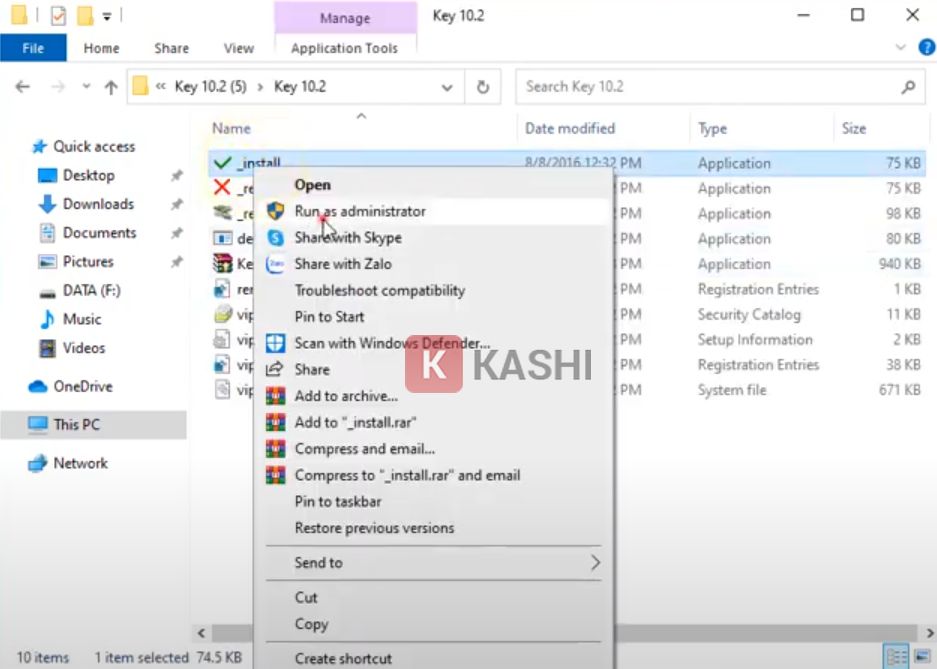
Task: Open the File menu tab
Action: [x=33, y=48]
